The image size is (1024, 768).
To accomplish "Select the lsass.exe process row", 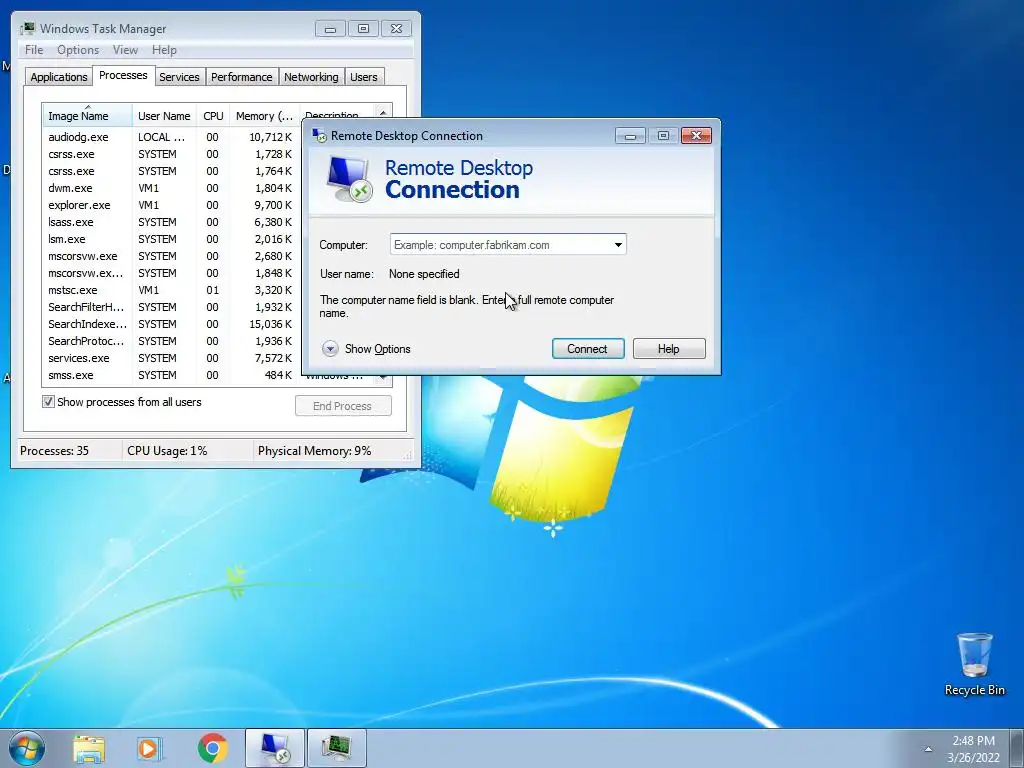I will coord(172,222).
